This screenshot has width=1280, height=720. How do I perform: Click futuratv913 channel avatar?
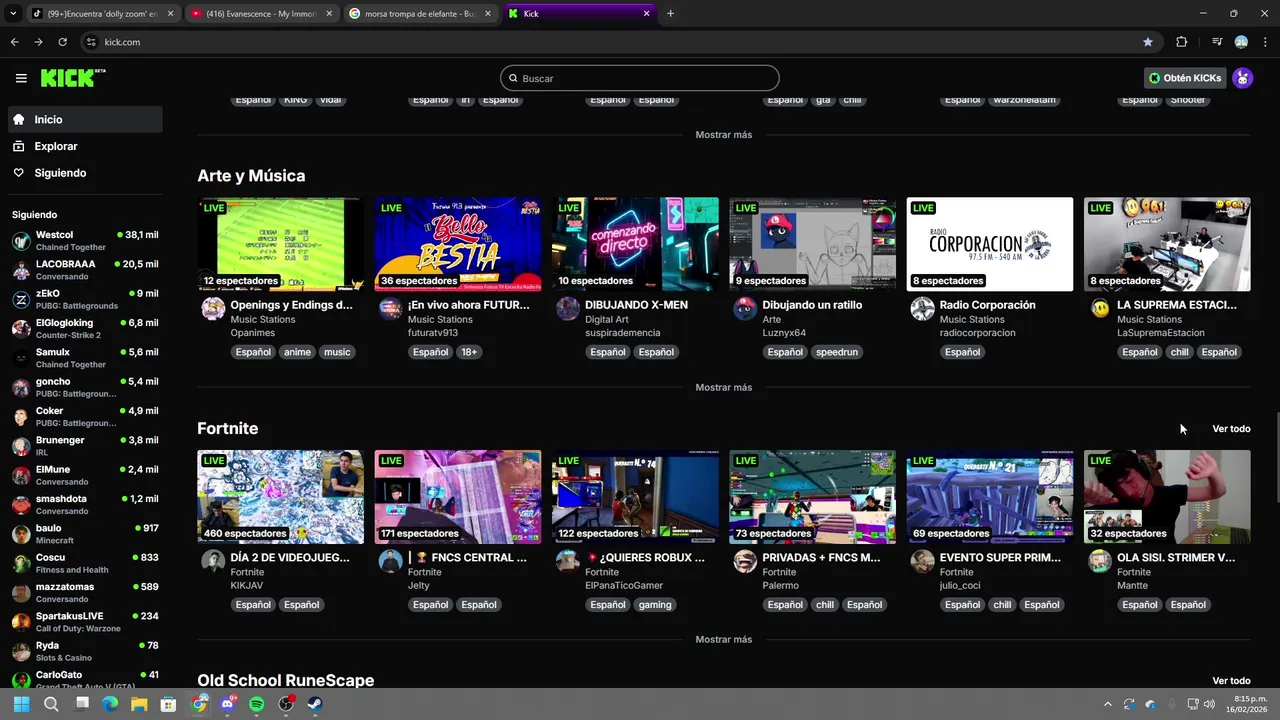tap(390, 308)
